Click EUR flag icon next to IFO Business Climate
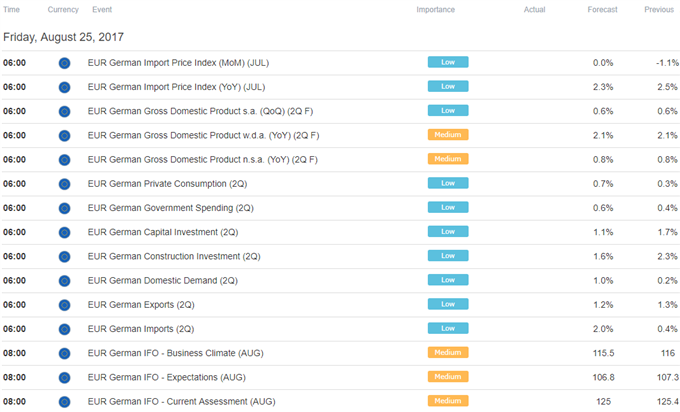The width and height of the screenshot is (680, 412). coord(64,354)
